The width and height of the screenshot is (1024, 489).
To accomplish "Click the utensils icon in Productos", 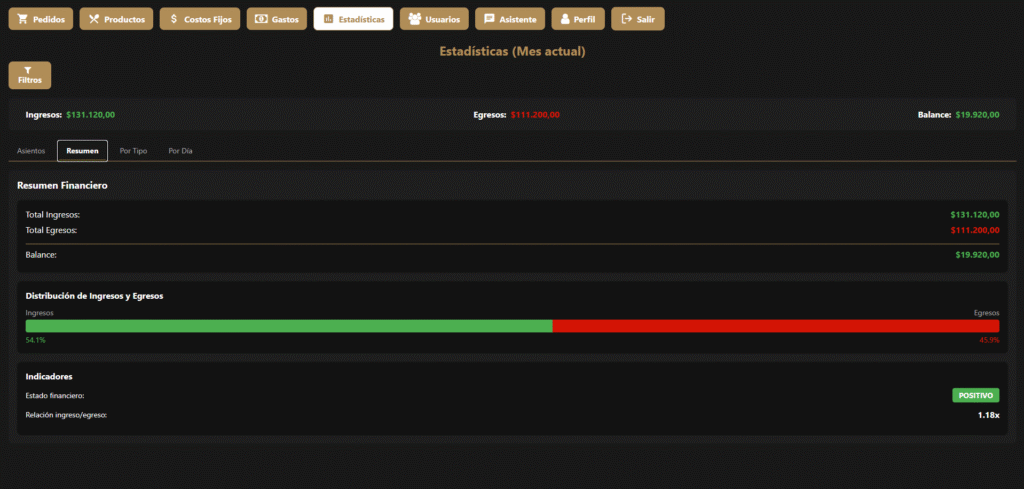I will 94,19.
